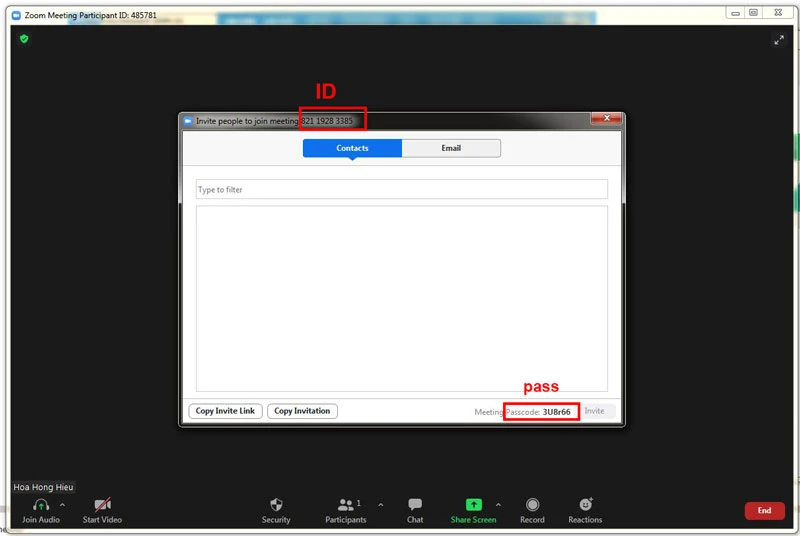800x536 pixels.
Task: Click the greyed Invite button
Action: [594, 411]
